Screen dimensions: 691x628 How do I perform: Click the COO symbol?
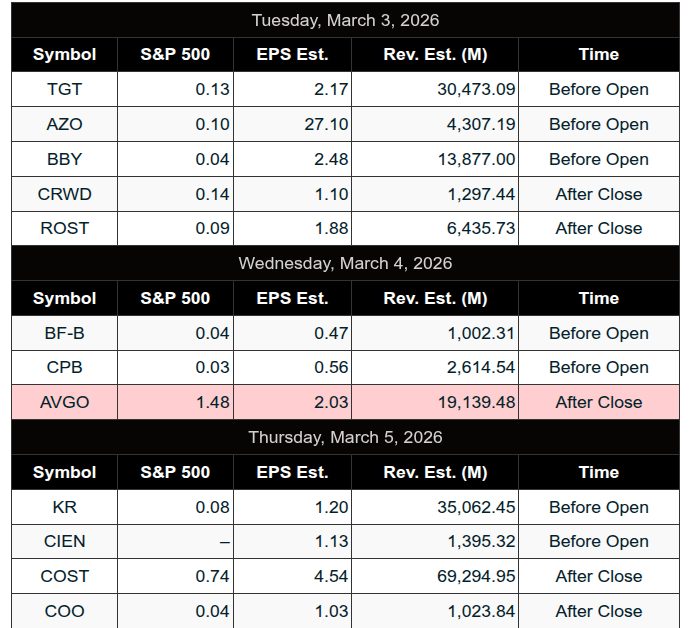[x=64, y=611]
